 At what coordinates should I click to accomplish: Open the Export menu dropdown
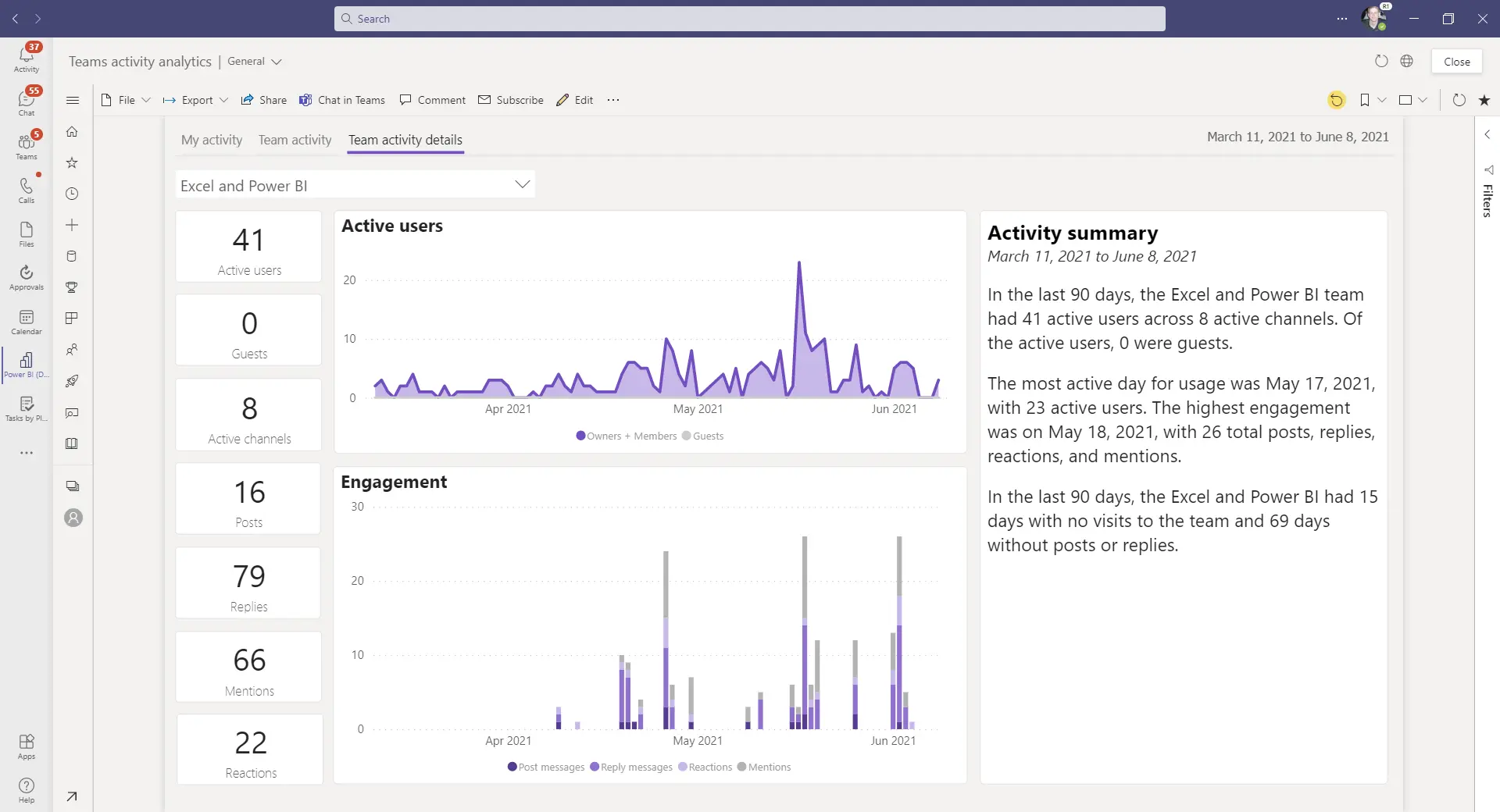click(195, 100)
